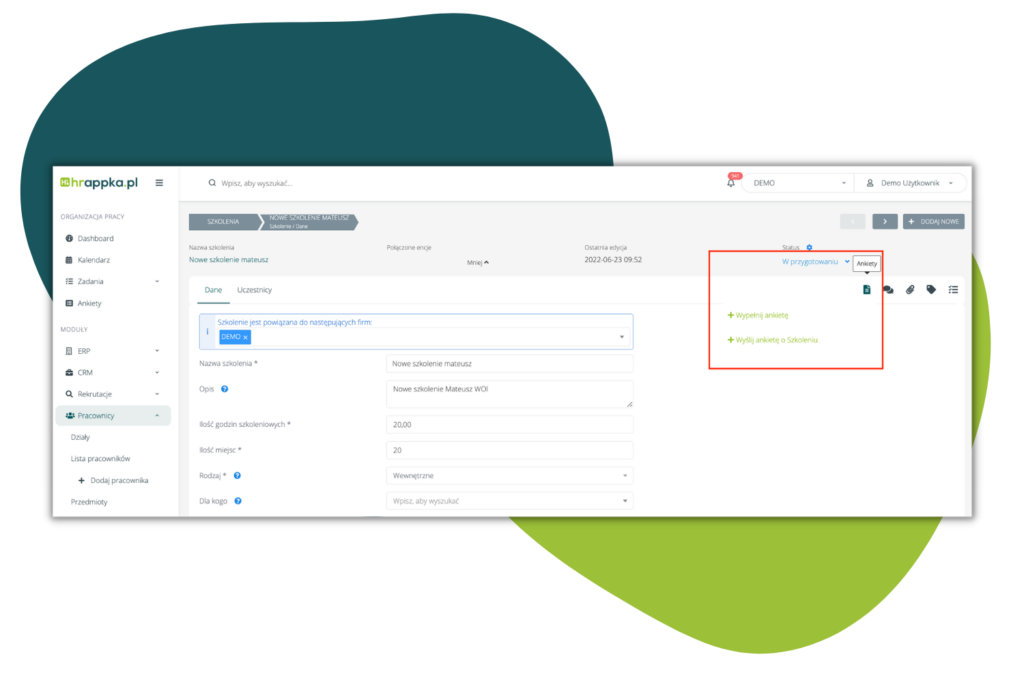This screenshot has width=1024, height=683.
Task: Expand the Rodzaj dropdown showing Wewnętrzne
Action: [509, 476]
